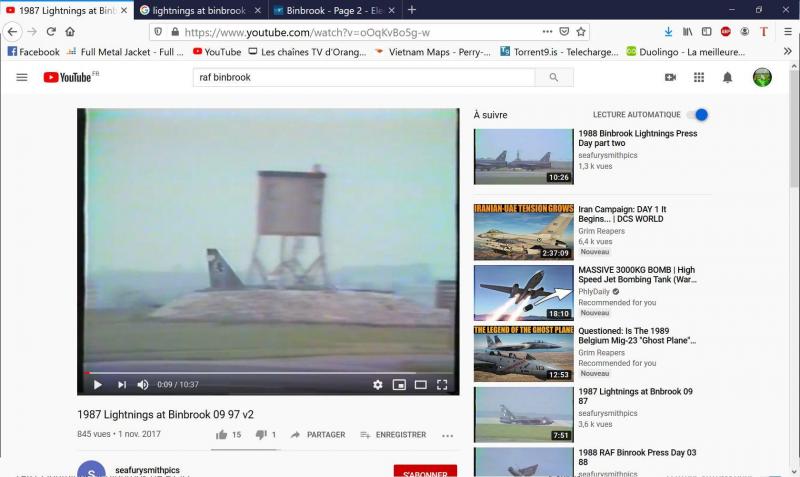The width and height of the screenshot is (800, 477).
Task: Switch to theater mode view
Action: pyautogui.click(x=420, y=385)
